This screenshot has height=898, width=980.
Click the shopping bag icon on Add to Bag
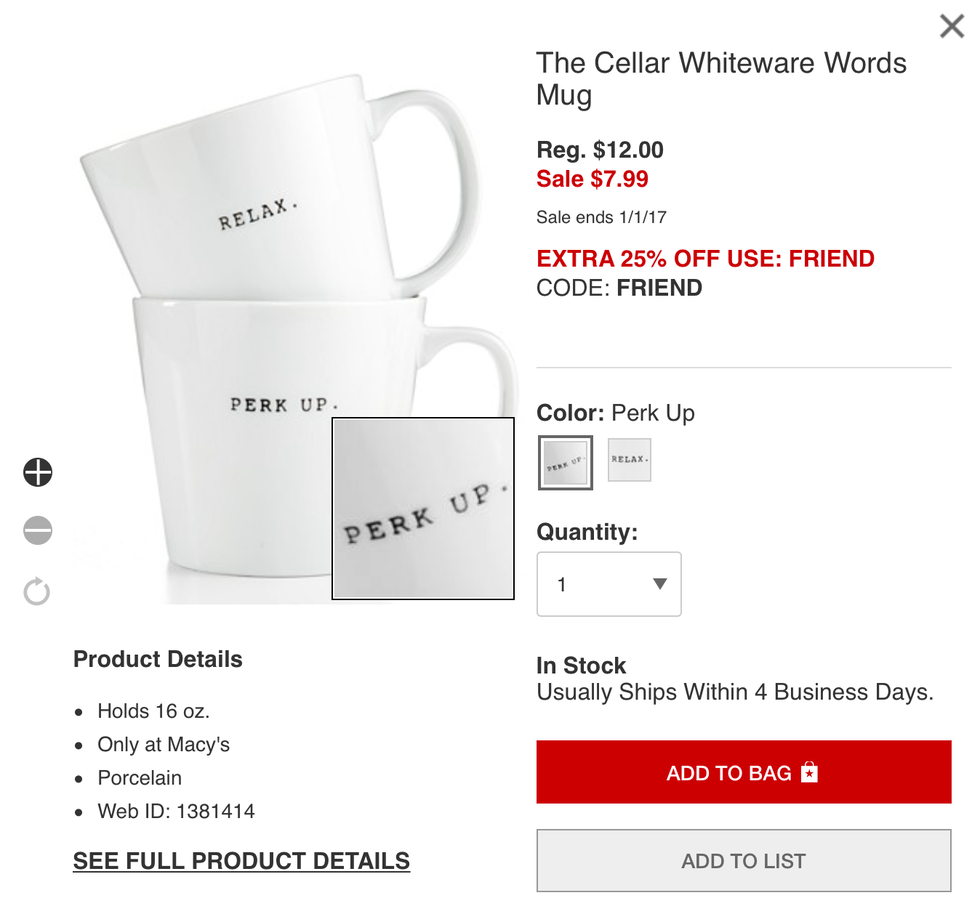810,772
